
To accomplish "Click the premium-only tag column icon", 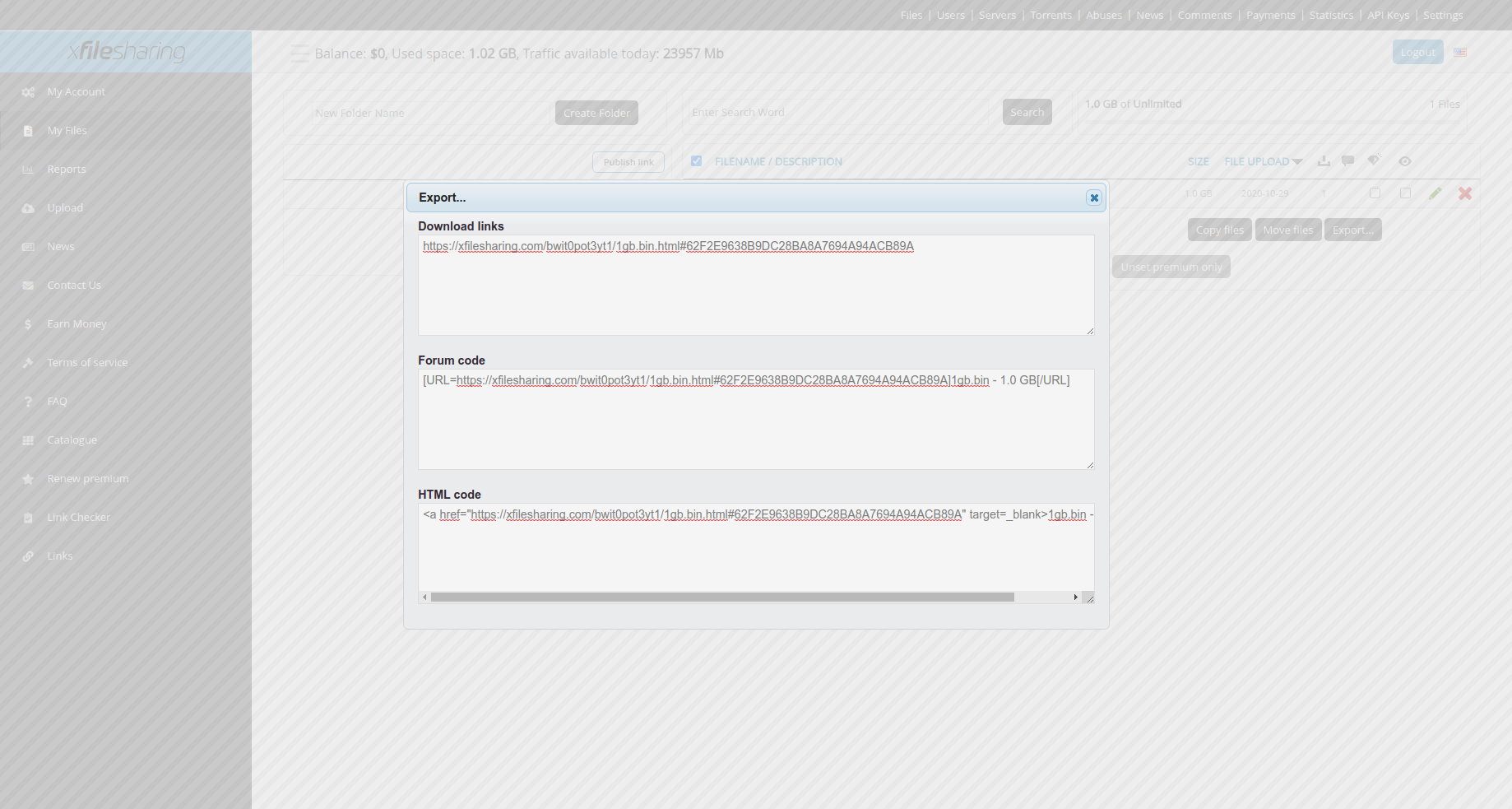I will coord(1374,160).
